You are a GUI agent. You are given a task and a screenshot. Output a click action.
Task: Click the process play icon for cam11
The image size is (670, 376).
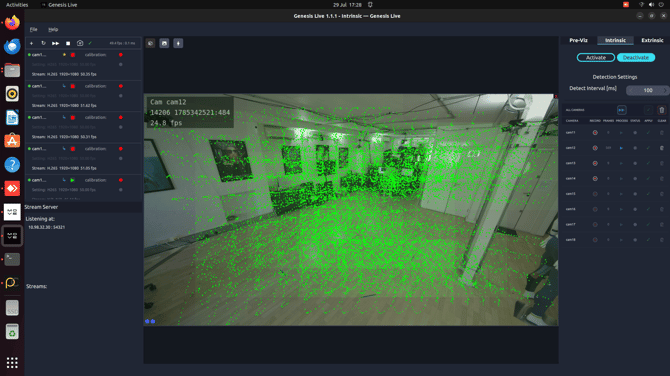[621, 132]
